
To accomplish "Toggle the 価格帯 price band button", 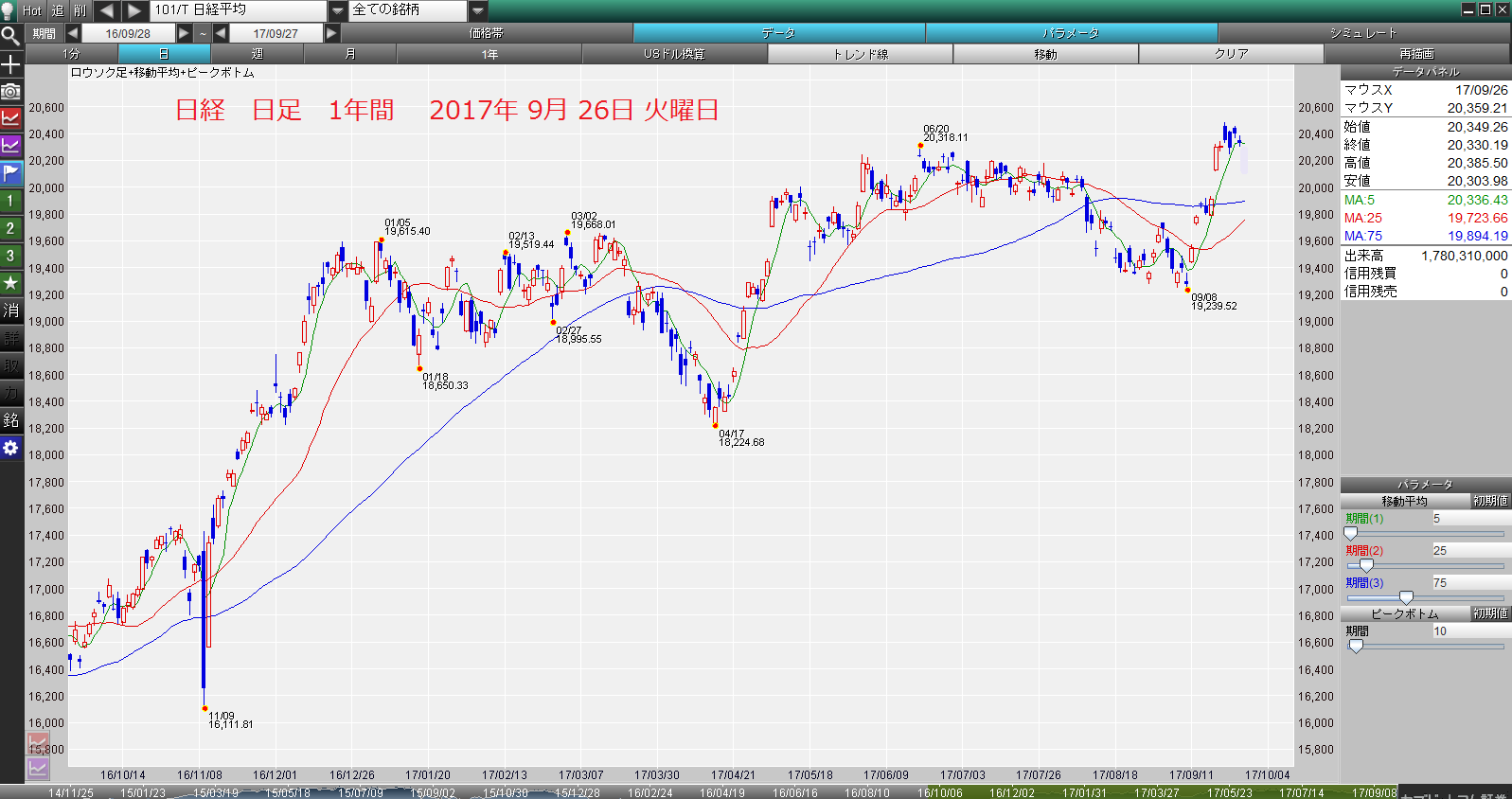I will pyautogui.click(x=487, y=33).
